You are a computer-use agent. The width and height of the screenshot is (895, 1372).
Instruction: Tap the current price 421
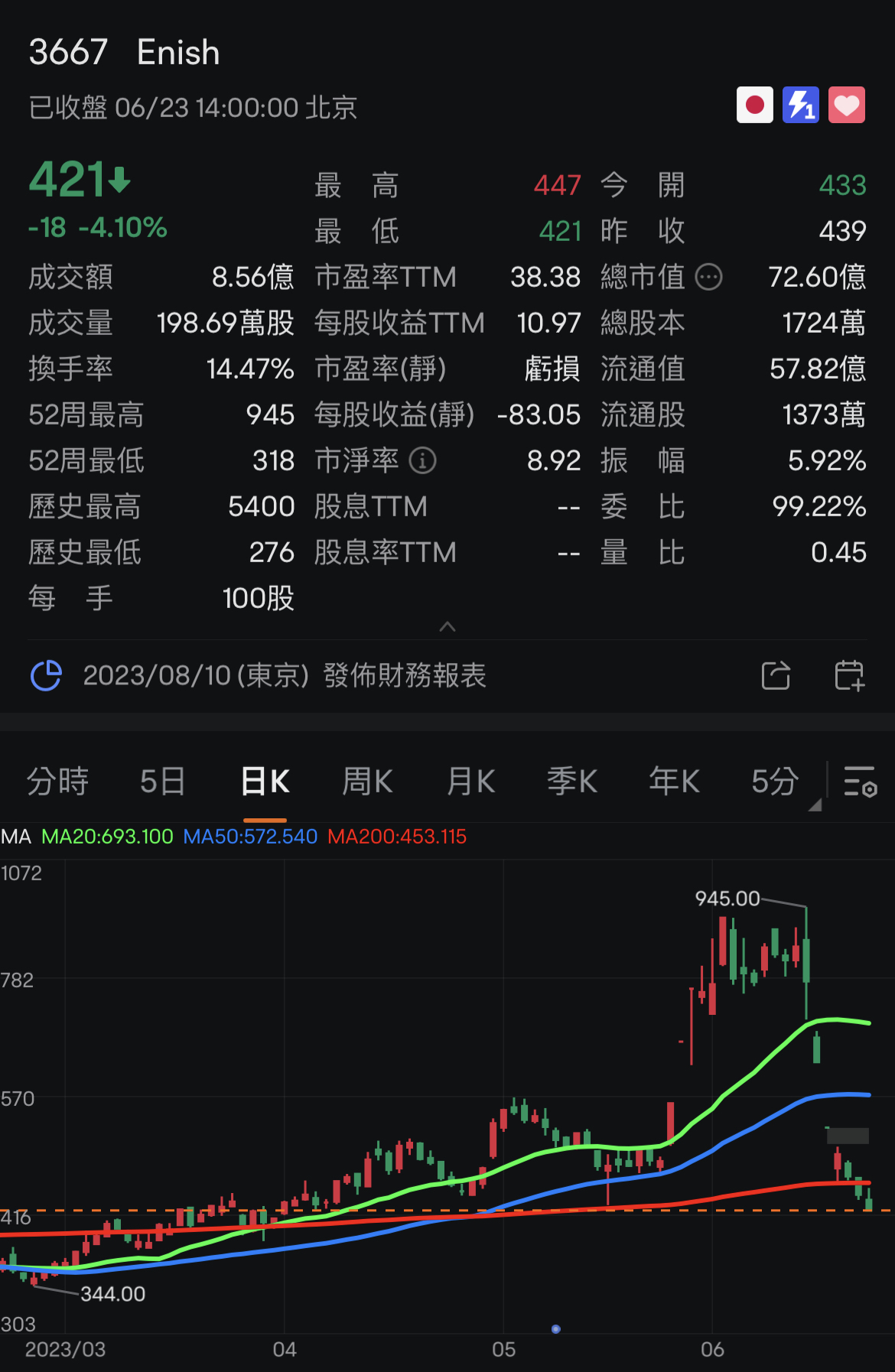click(80, 180)
